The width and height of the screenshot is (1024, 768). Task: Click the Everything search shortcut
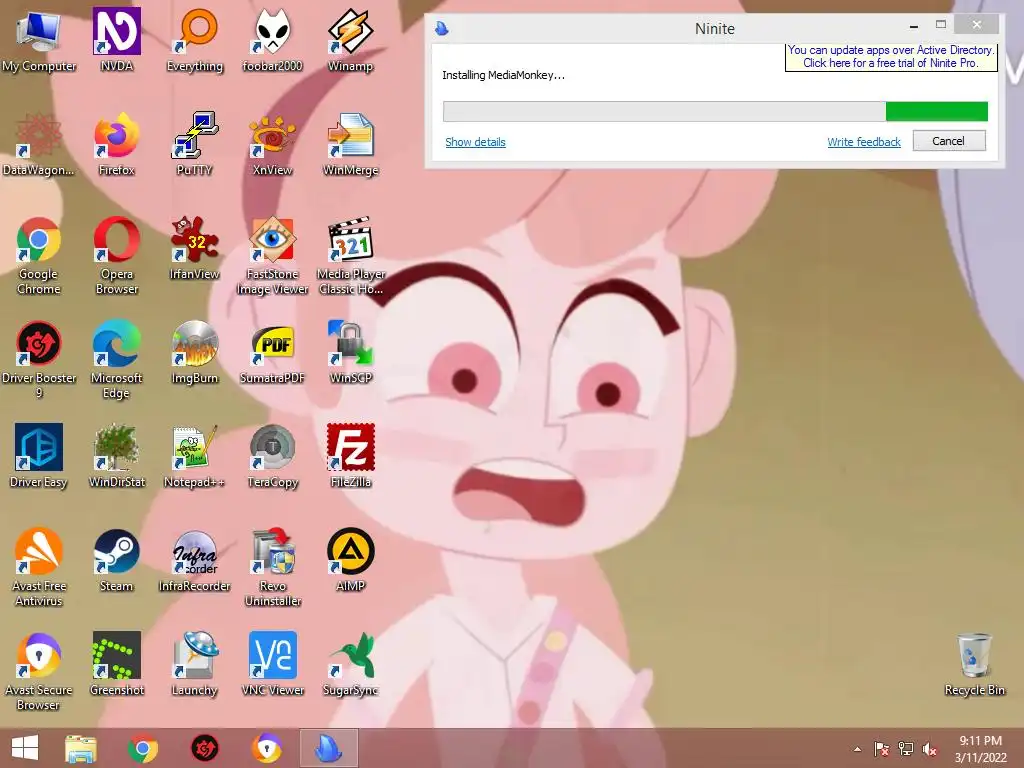pyautogui.click(x=195, y=41)
